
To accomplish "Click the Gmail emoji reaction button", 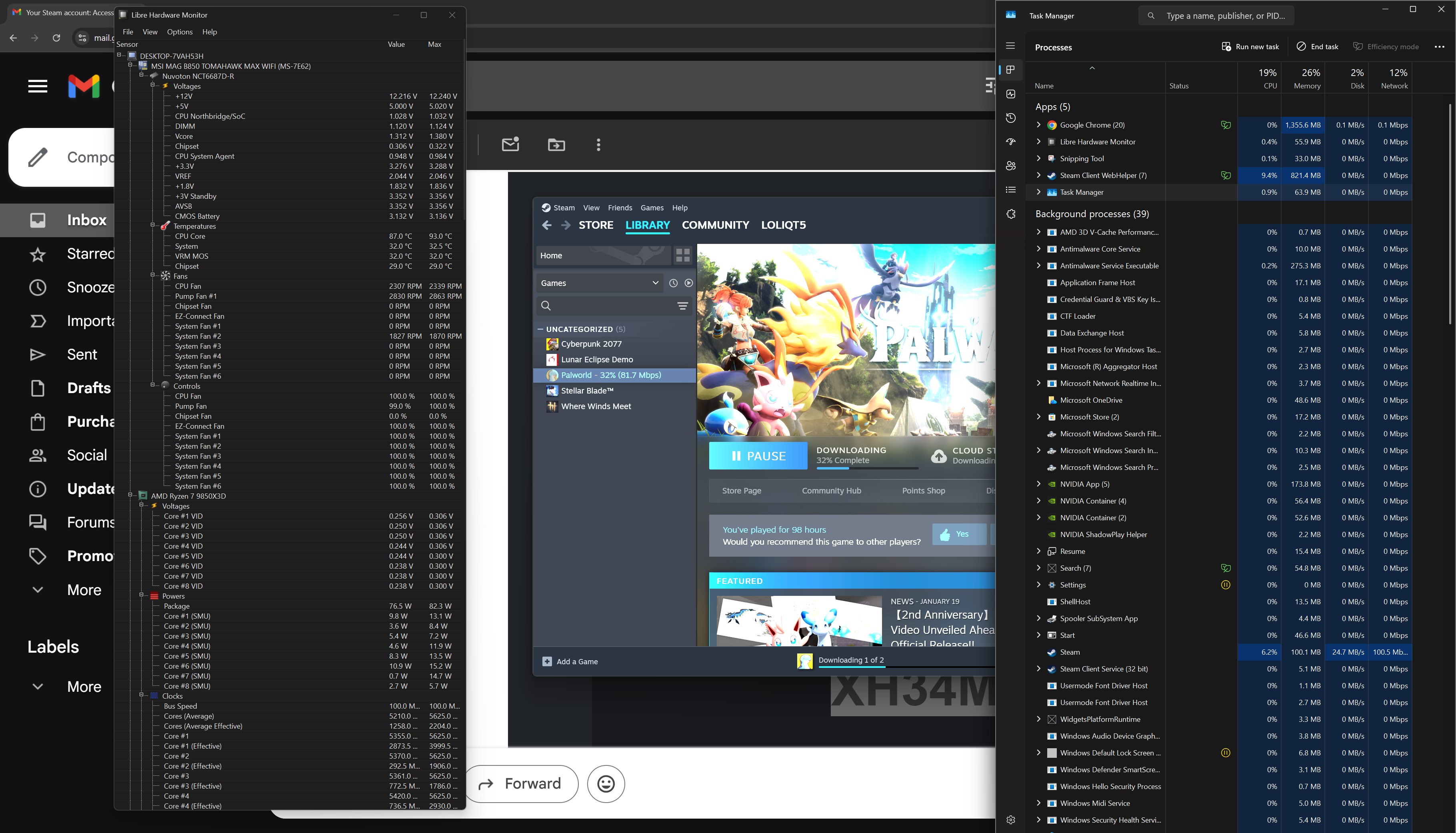I will pyautogui.click(x=606, y=783).
